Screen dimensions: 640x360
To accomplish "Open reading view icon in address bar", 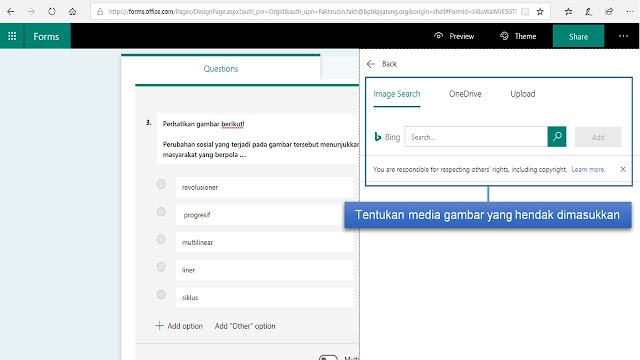I will (x=525, y=12).
